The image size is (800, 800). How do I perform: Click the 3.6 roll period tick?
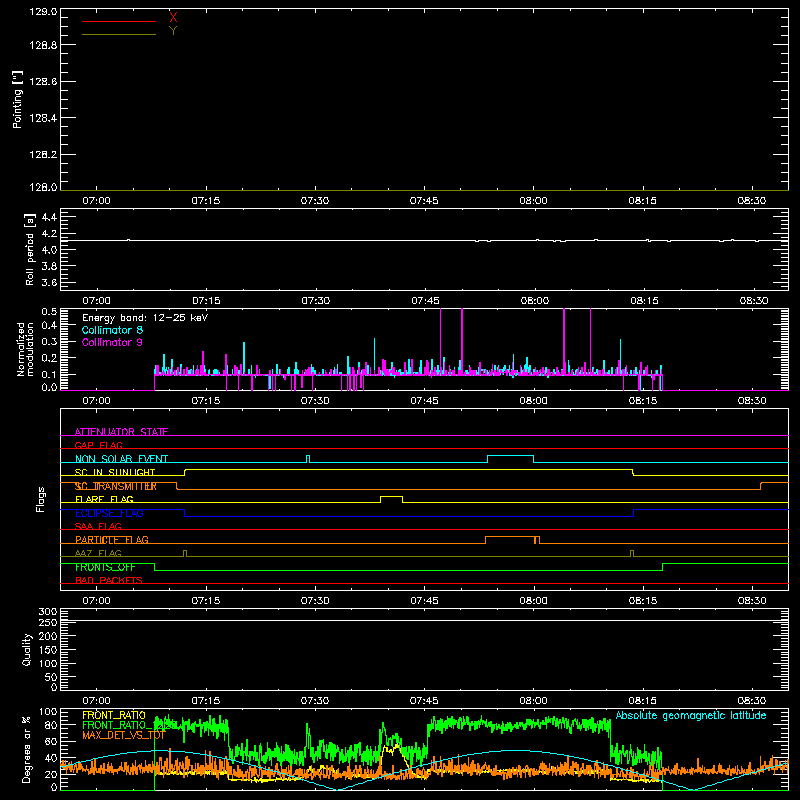(49, 283)
